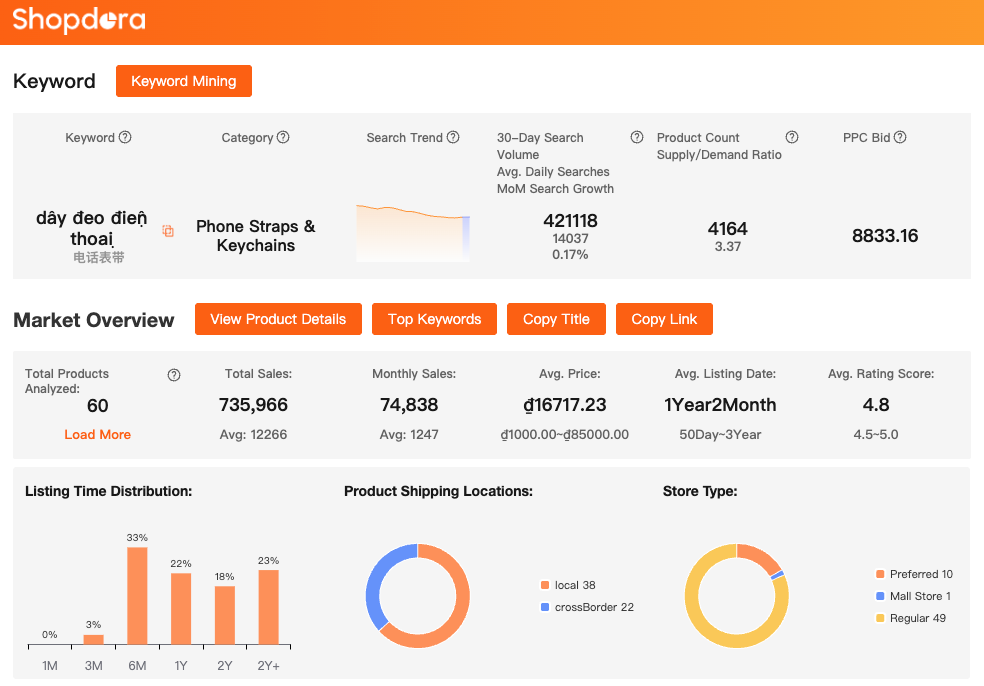
Task: Toggle the Mall Store legend entry
Action: coord(913,596)
